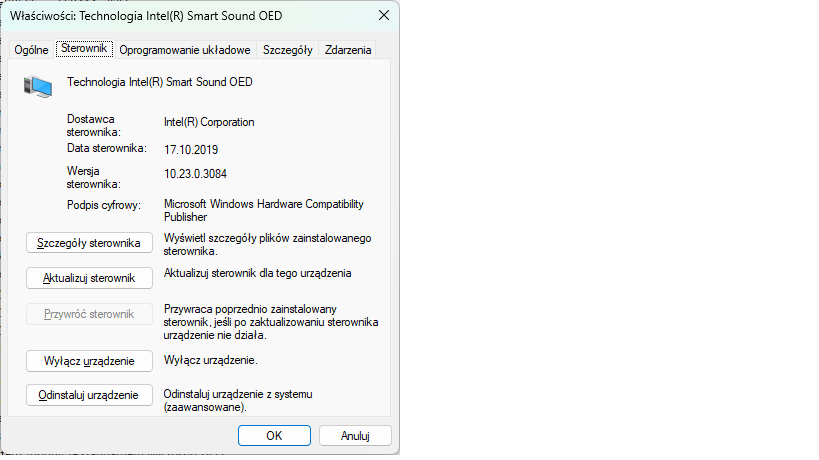
Task: Click the Intel(R) Corporation provider text
Action: (x=209, y=122)
